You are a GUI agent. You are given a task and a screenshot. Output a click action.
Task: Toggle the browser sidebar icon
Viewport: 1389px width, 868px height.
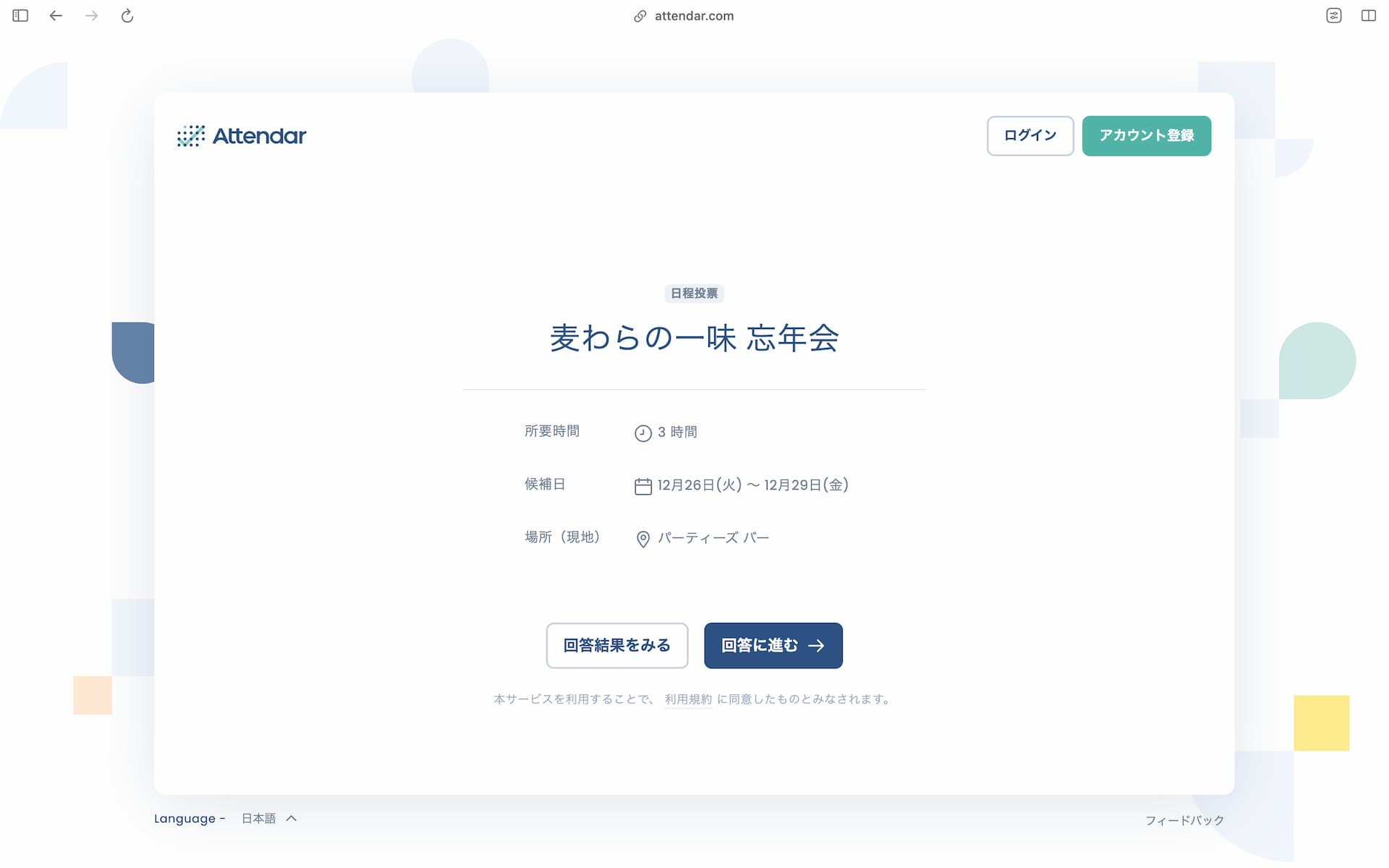(20, 16)
